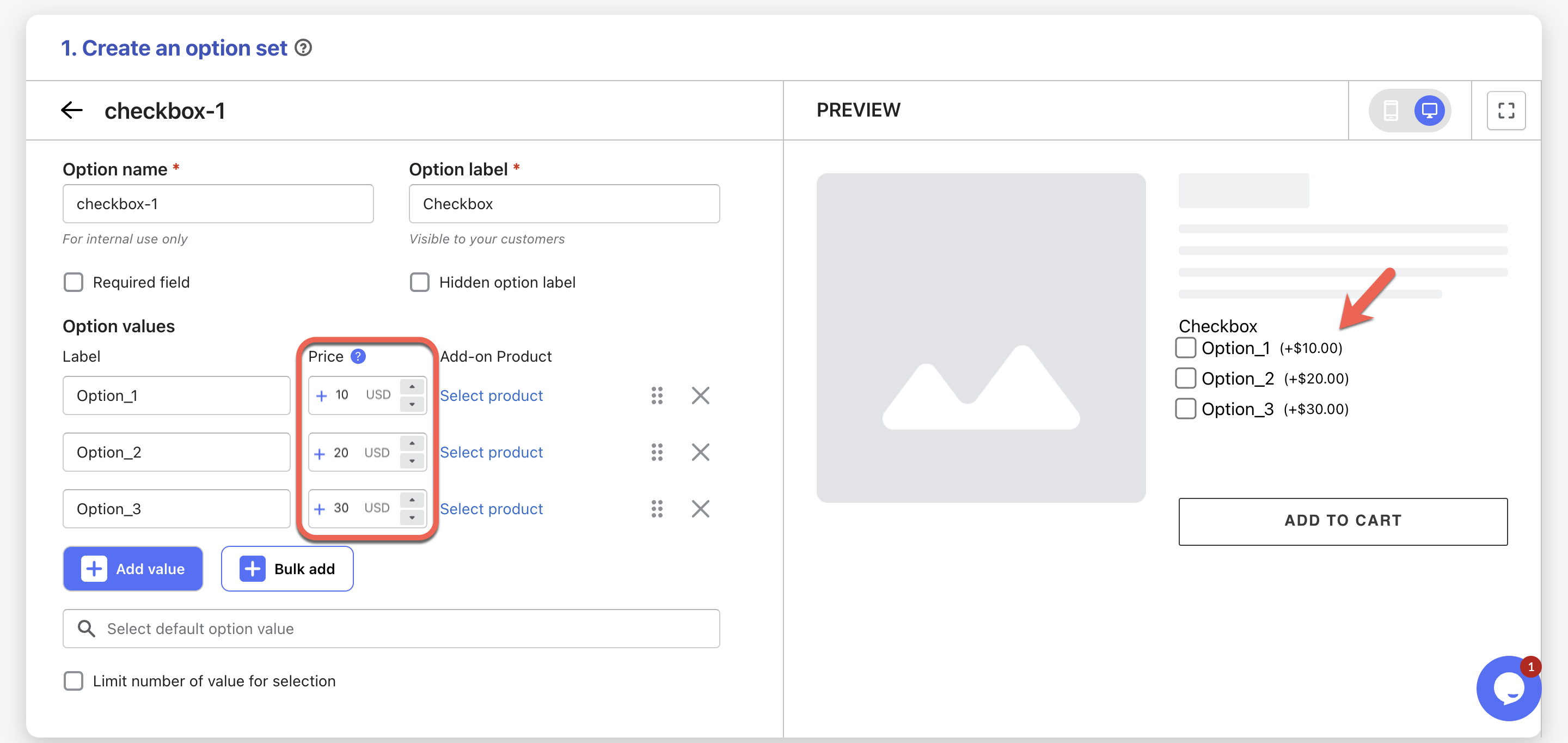Viewport: 1568px width, 743px height.
Task: Click the back arrow next to checkbox-1
Action: [72, 110]
